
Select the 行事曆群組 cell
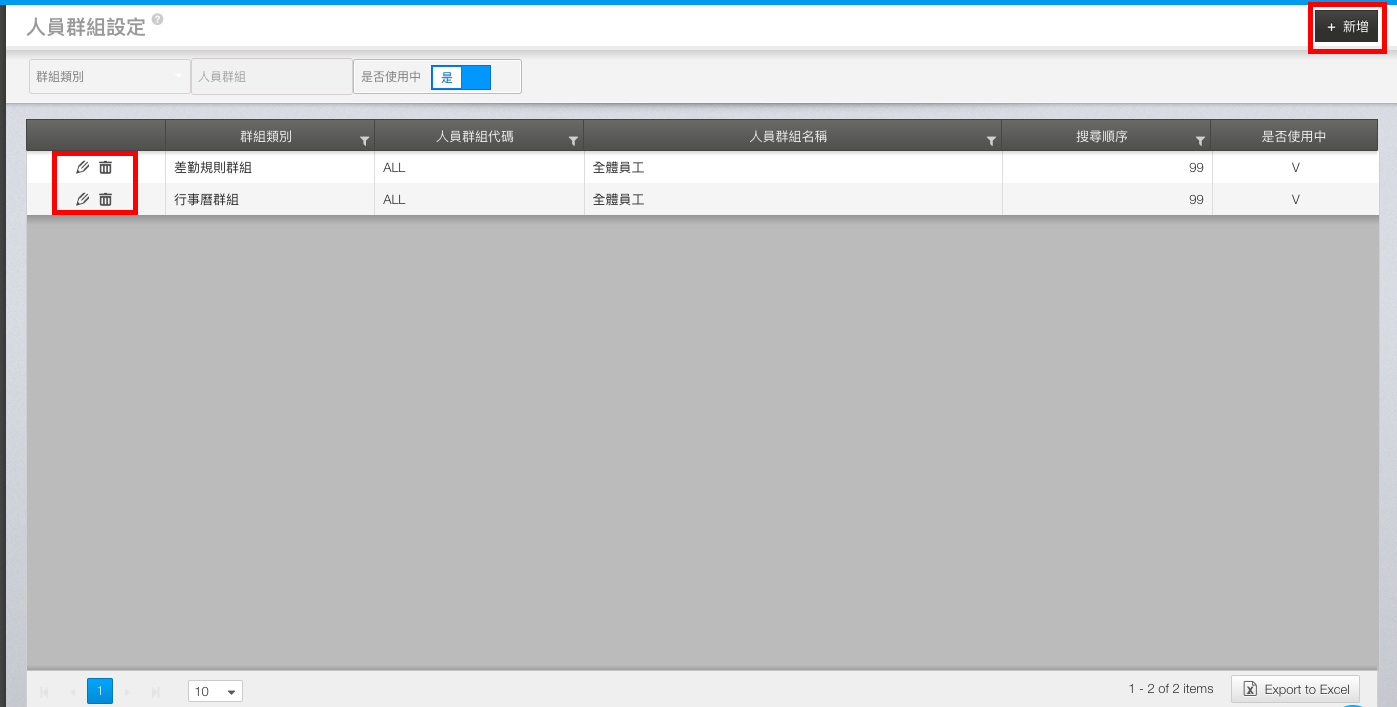pos(270,199)
